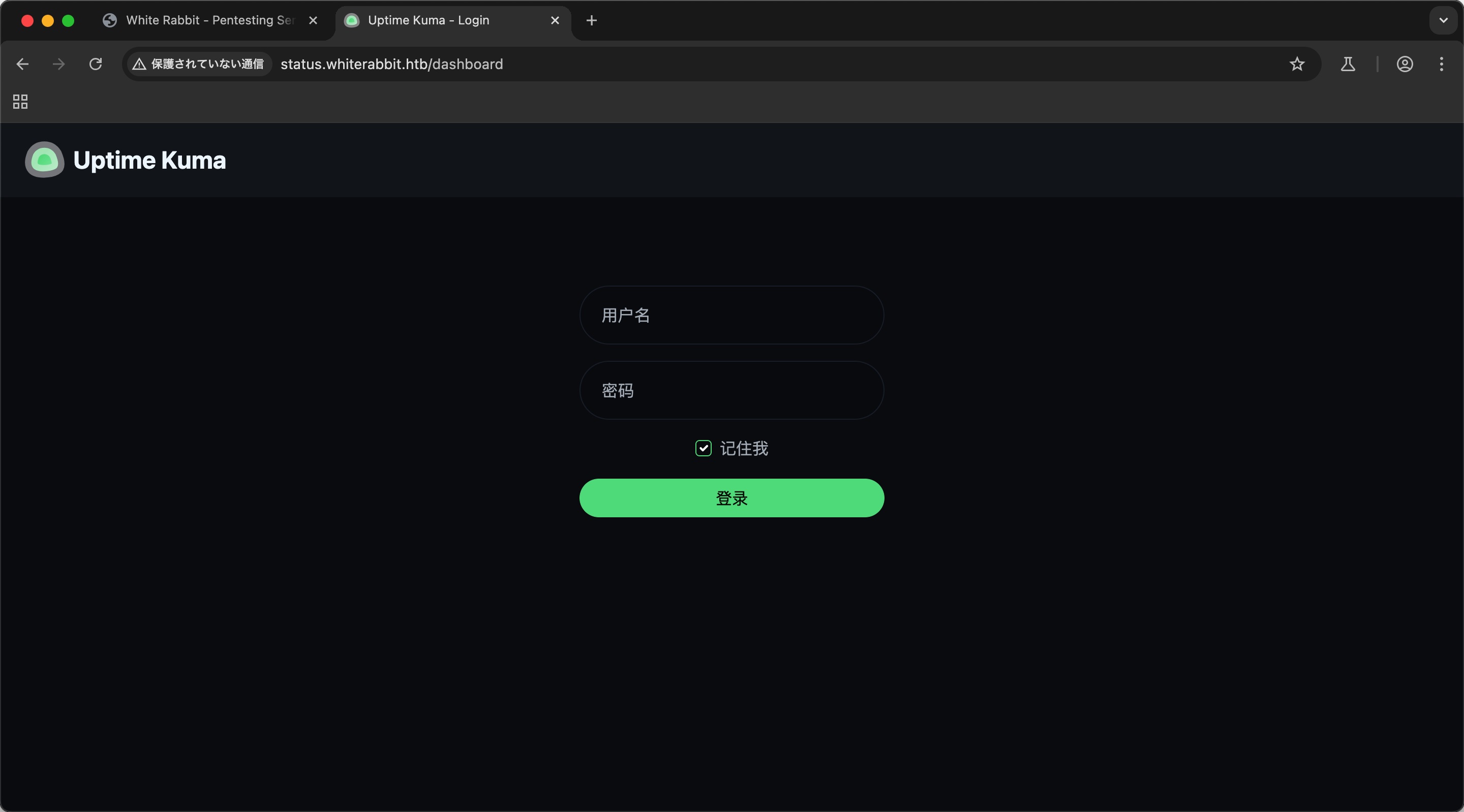Viewport: 1464px width, 812px height.
Task: Bookmark this page with the star icon
Action: (x=1296, y=64)
